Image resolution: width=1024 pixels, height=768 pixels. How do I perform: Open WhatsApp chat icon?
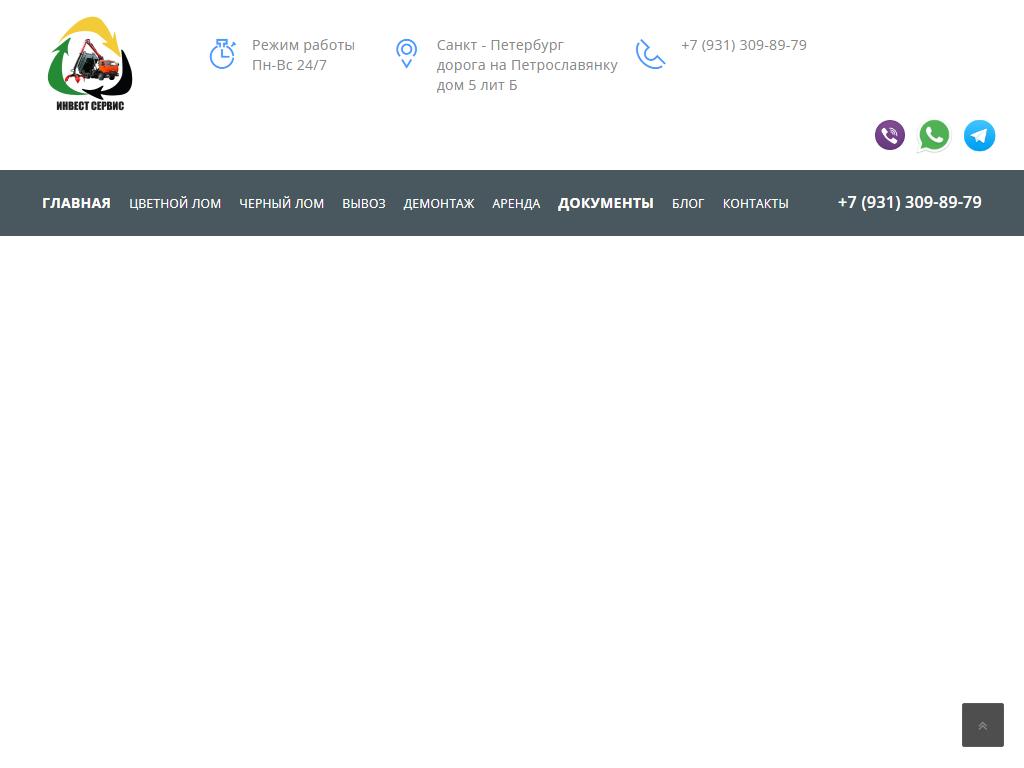934,135
